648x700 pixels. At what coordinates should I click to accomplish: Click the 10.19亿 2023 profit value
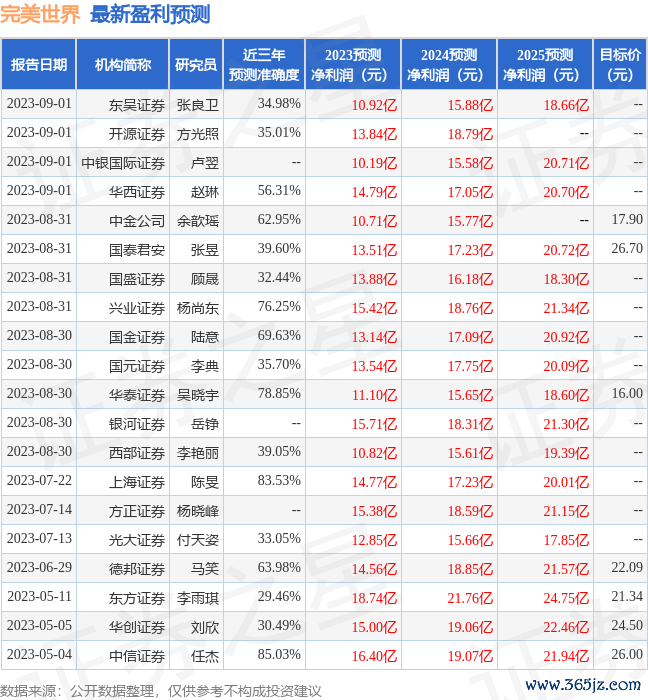coord(374,163)
